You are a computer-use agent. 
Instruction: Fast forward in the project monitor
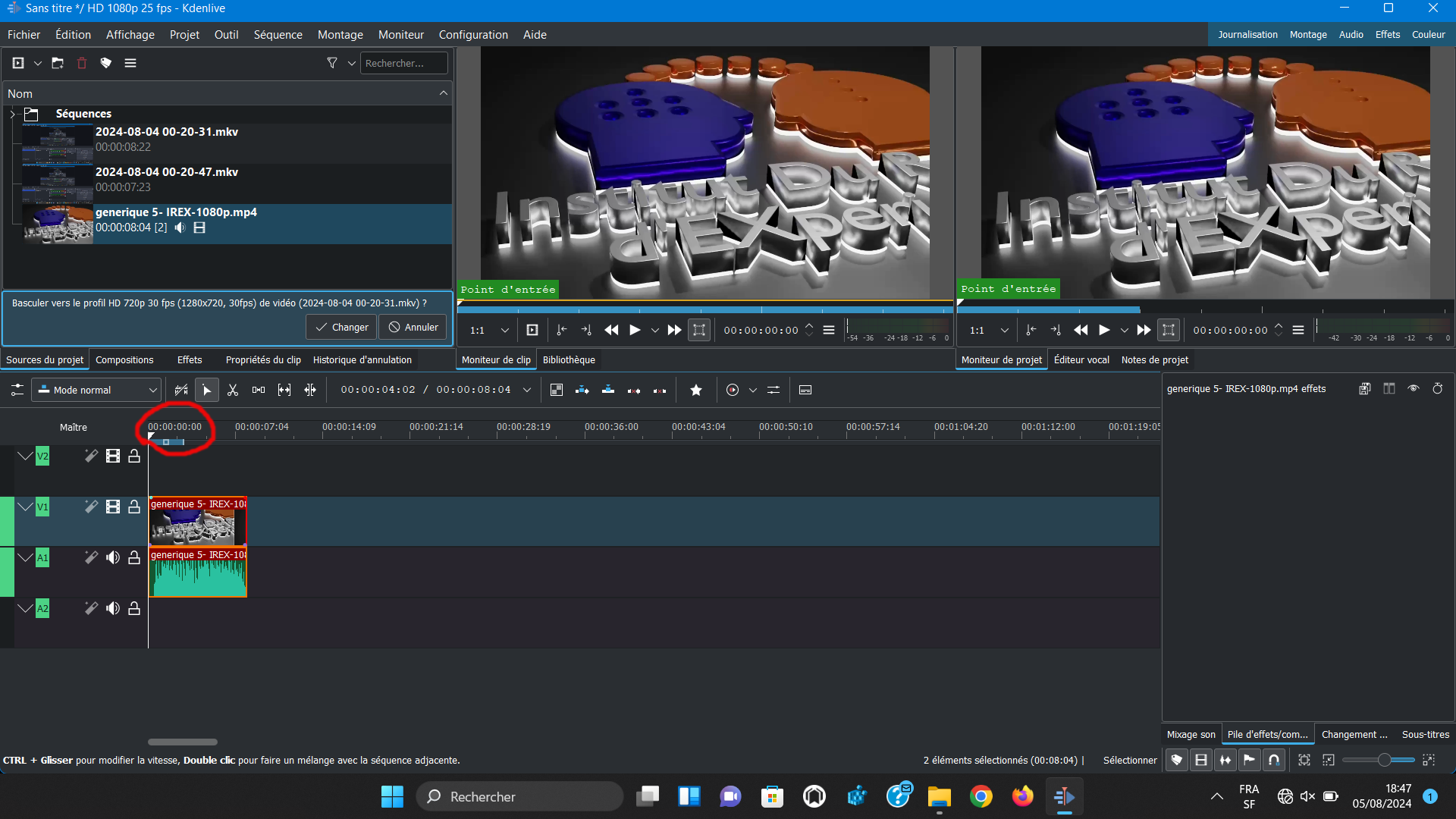click(1144, 330)
